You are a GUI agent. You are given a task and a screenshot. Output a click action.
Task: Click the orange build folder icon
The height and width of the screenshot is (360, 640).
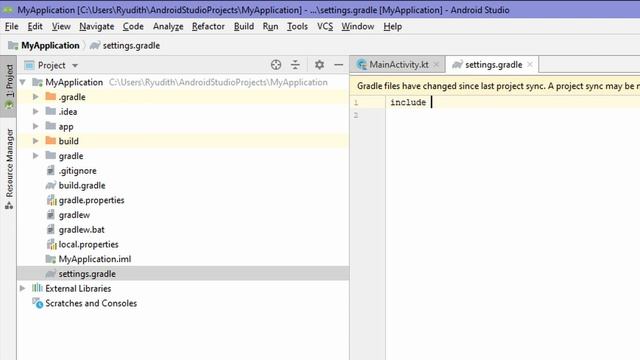(51, 141)
